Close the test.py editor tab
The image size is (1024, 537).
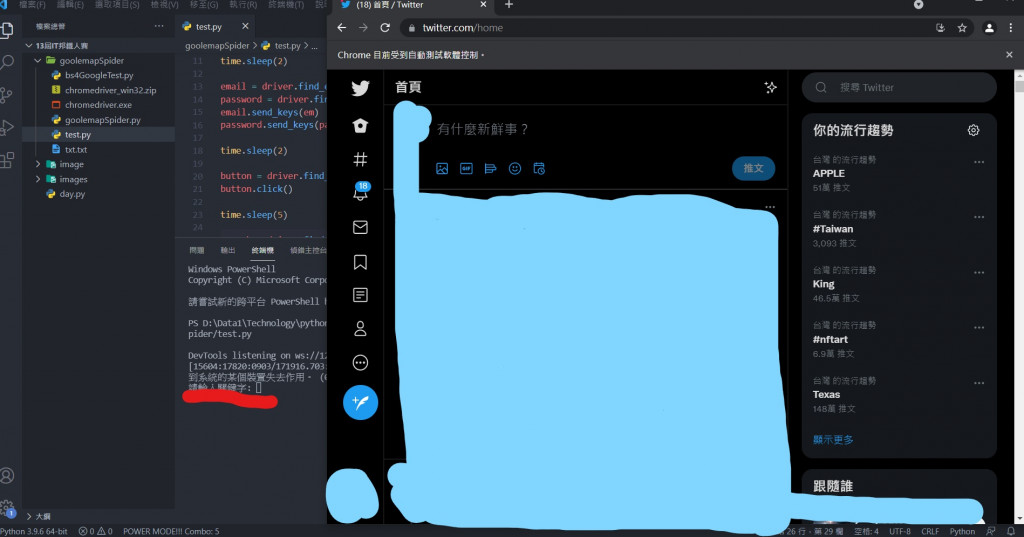point(245,26)
